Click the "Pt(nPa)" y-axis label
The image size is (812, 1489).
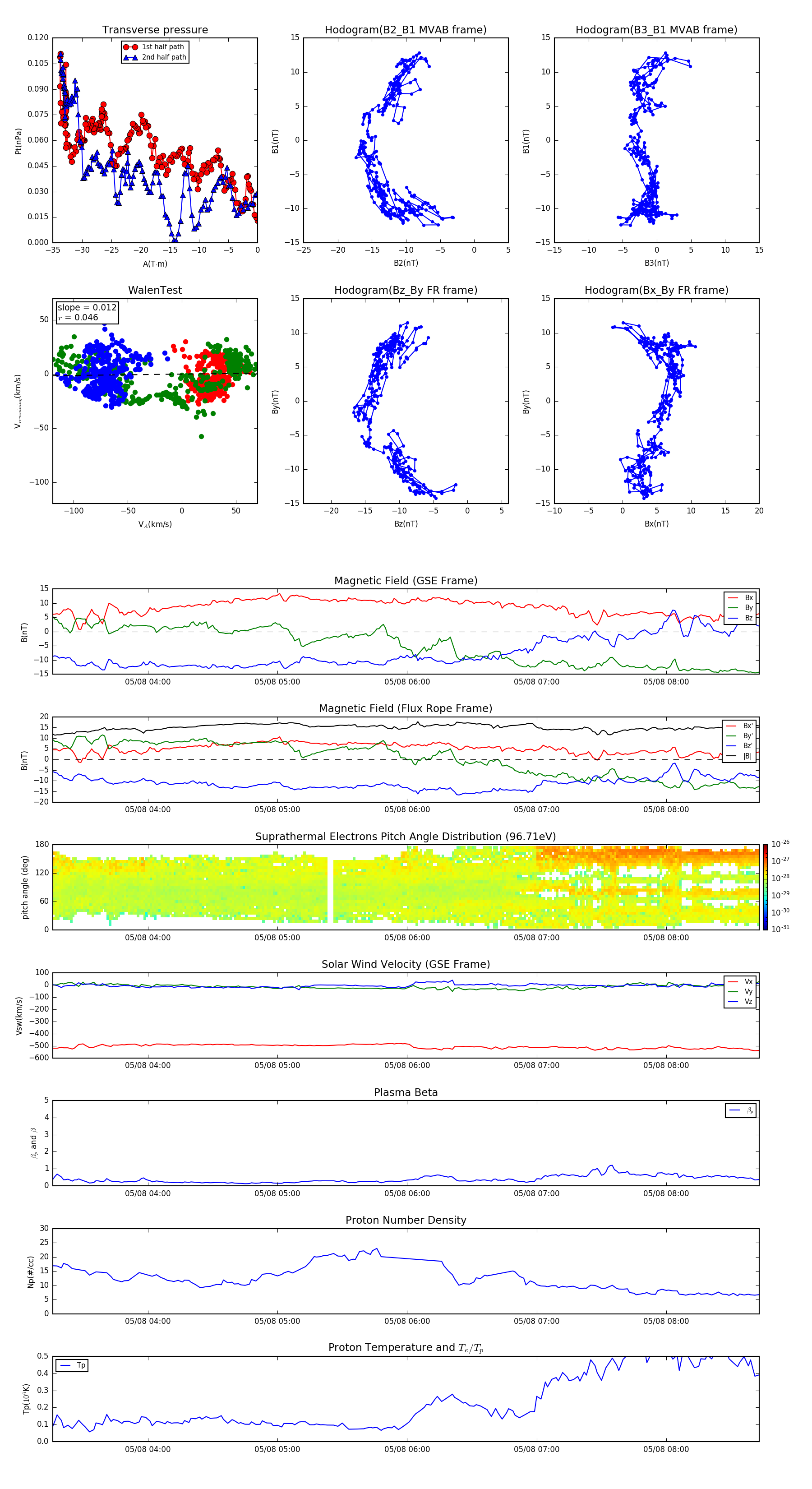click(18, 140)
